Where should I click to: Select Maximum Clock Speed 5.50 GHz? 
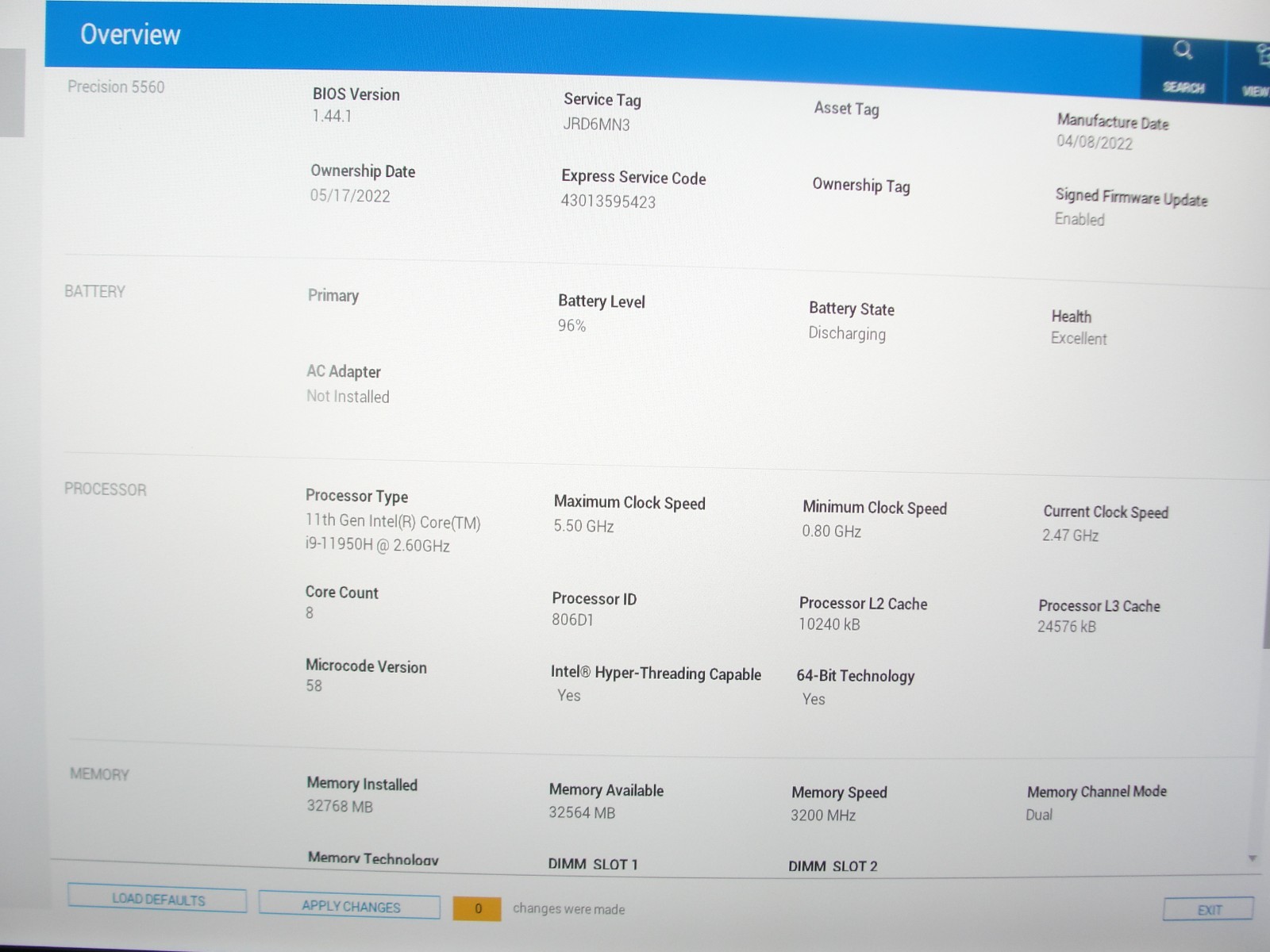coord(583,525)
